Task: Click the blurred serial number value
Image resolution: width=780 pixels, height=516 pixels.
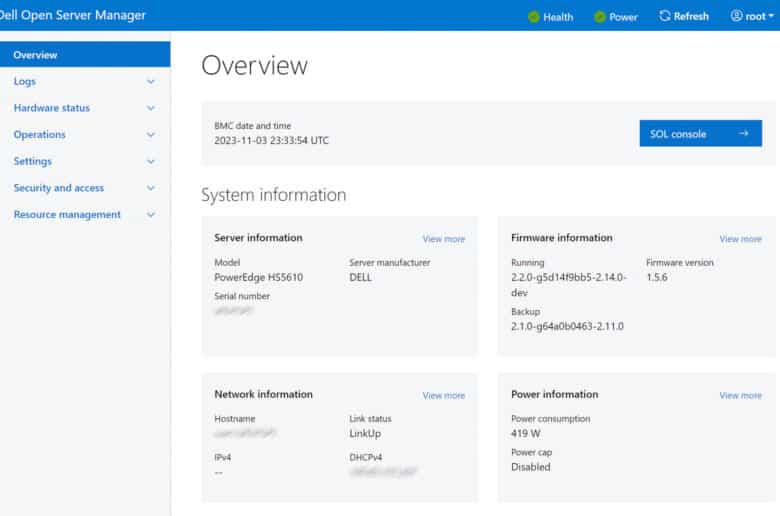Action: [x=234, y=311]
